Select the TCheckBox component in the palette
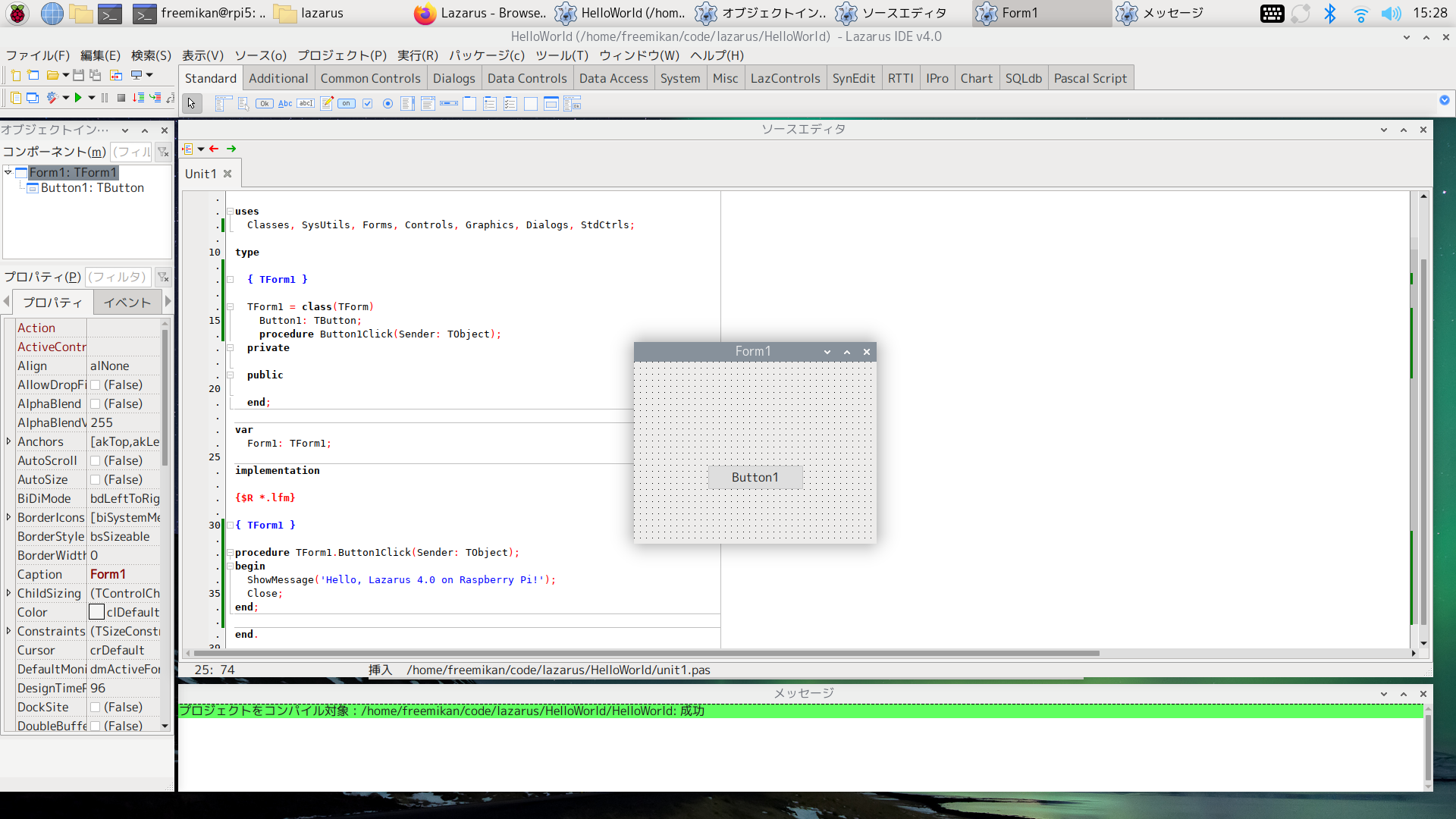 click(x=368, y=104)
